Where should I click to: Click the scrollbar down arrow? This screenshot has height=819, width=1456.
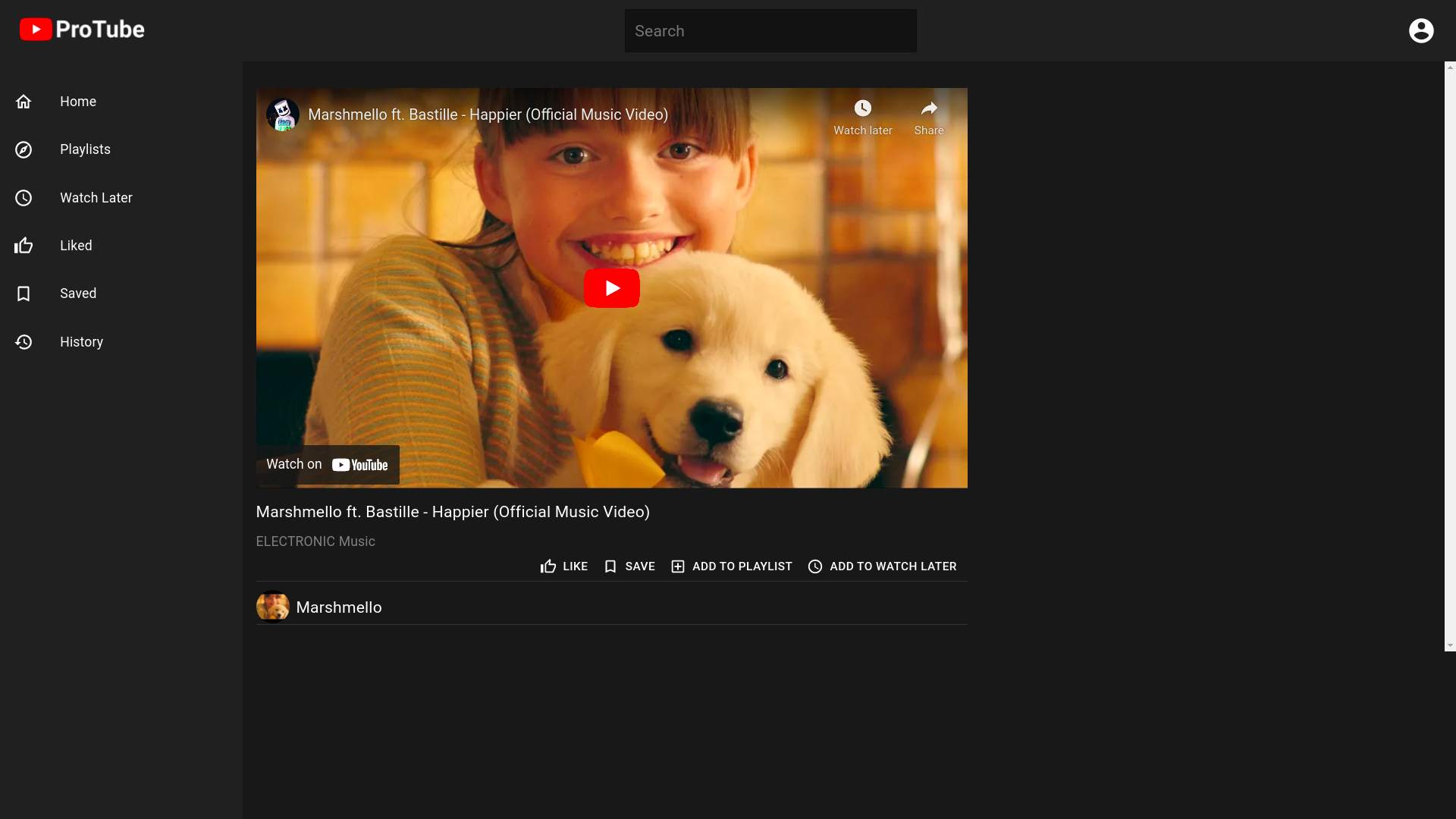pos(1450,646)
